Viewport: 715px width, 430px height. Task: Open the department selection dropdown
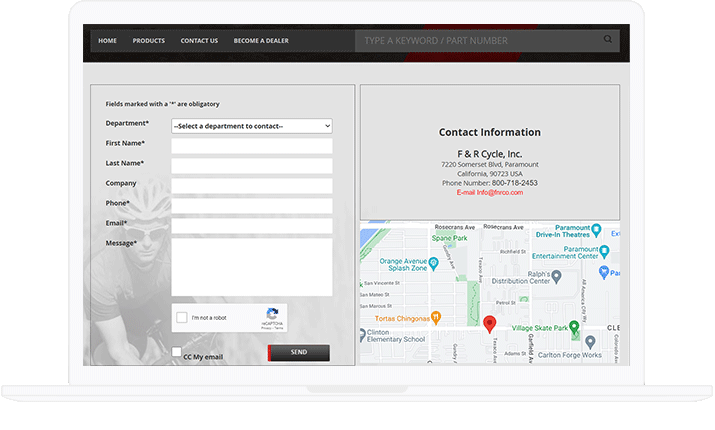point(251,126)
